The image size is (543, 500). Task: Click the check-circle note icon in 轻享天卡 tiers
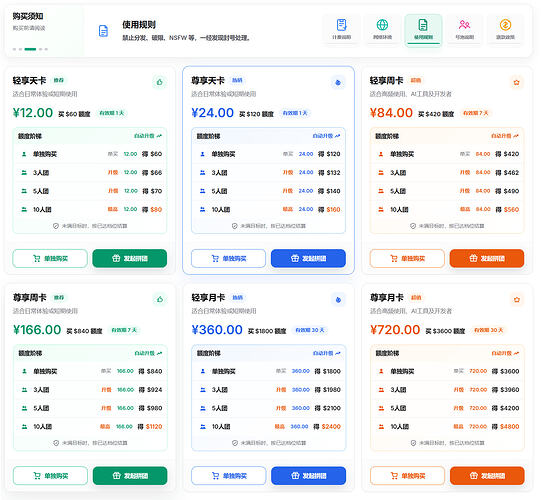[56, 226]
